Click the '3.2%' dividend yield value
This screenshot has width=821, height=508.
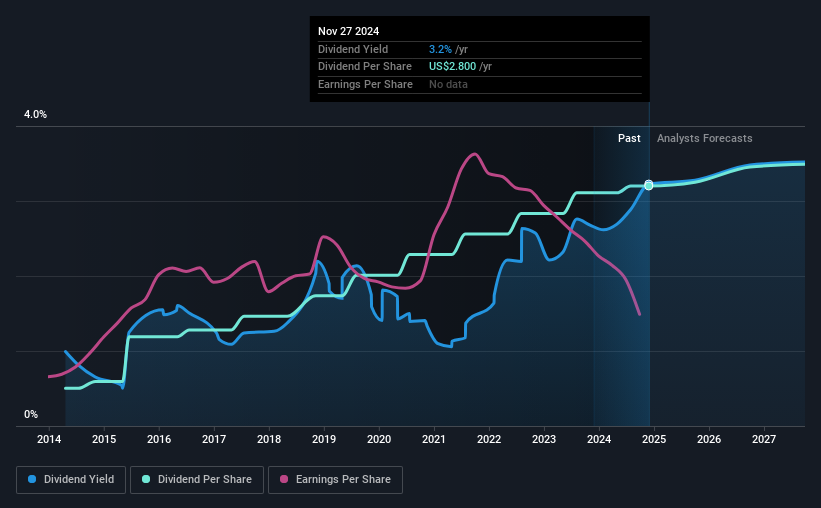pyautogui.click(x=440, y=49)
